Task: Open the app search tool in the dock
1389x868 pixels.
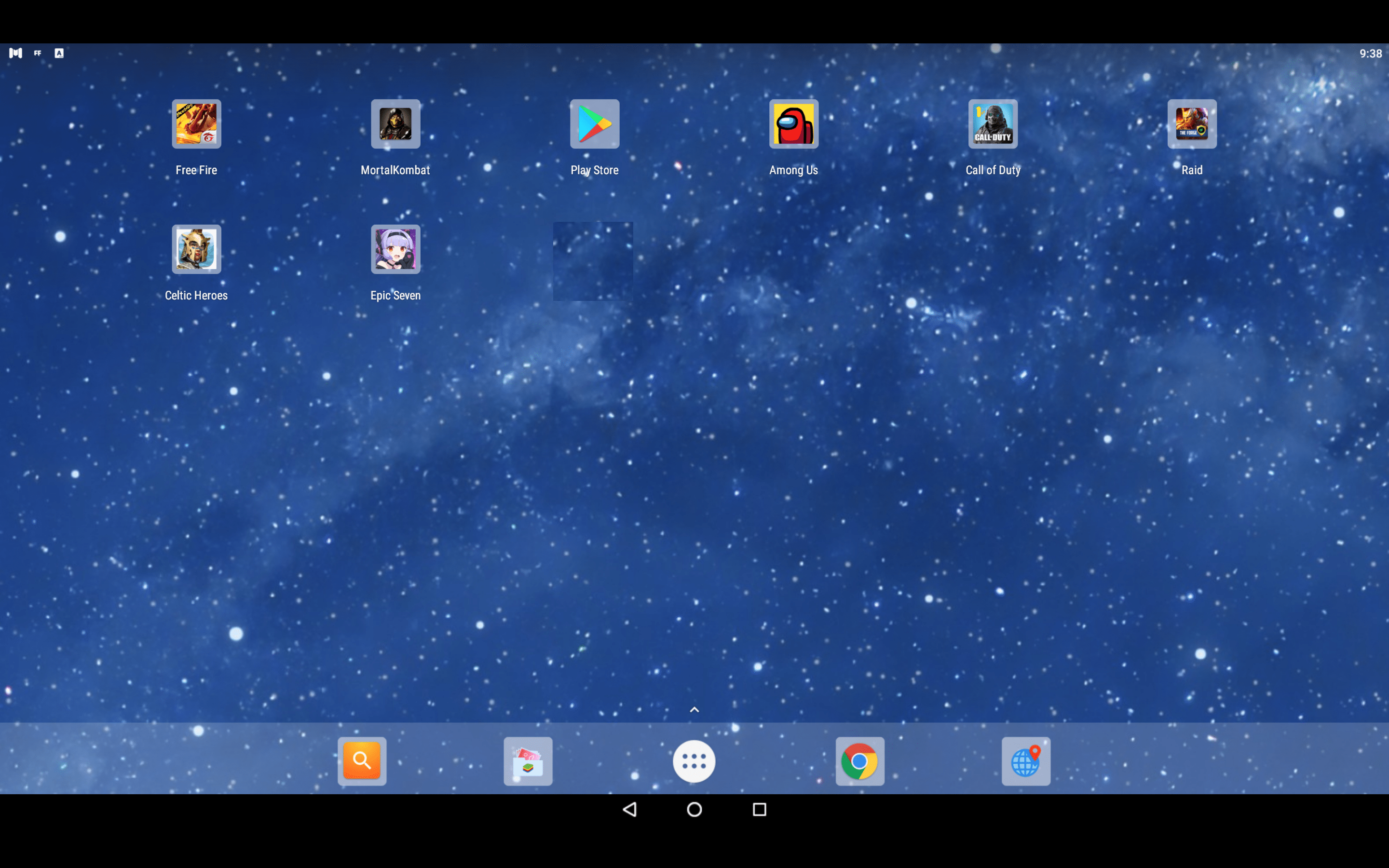Action: tap(362, 760)
